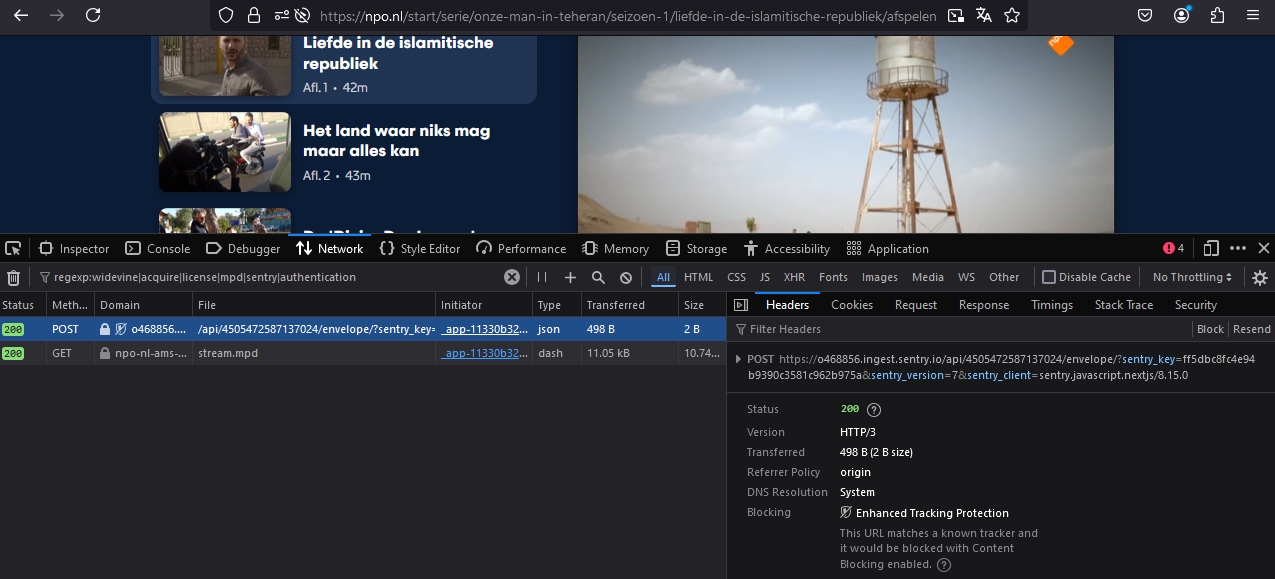Filter requests by Other
This screenshot has height=579, width=1275.
click(1004, 277)
